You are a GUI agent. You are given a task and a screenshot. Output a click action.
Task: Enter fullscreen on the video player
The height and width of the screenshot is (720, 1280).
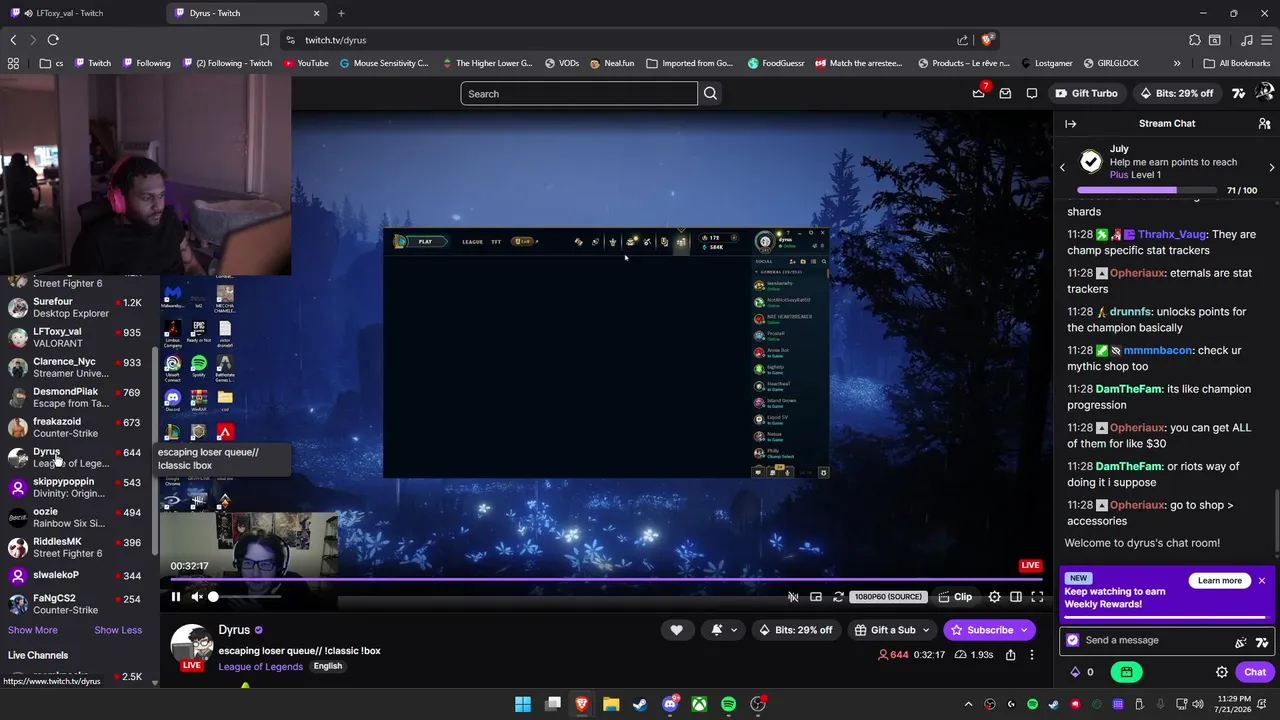(1037, 597)
